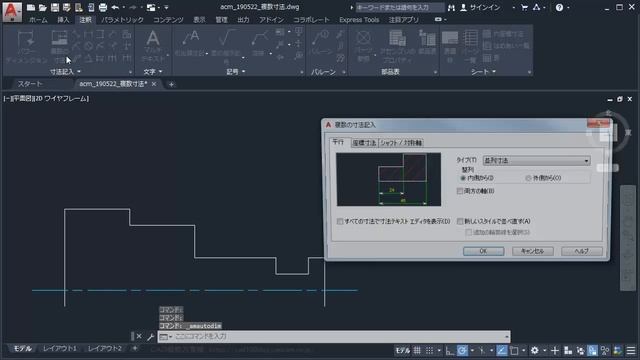Click the Help question mark icon
This screenshot has height=360, width=640.
559,7
